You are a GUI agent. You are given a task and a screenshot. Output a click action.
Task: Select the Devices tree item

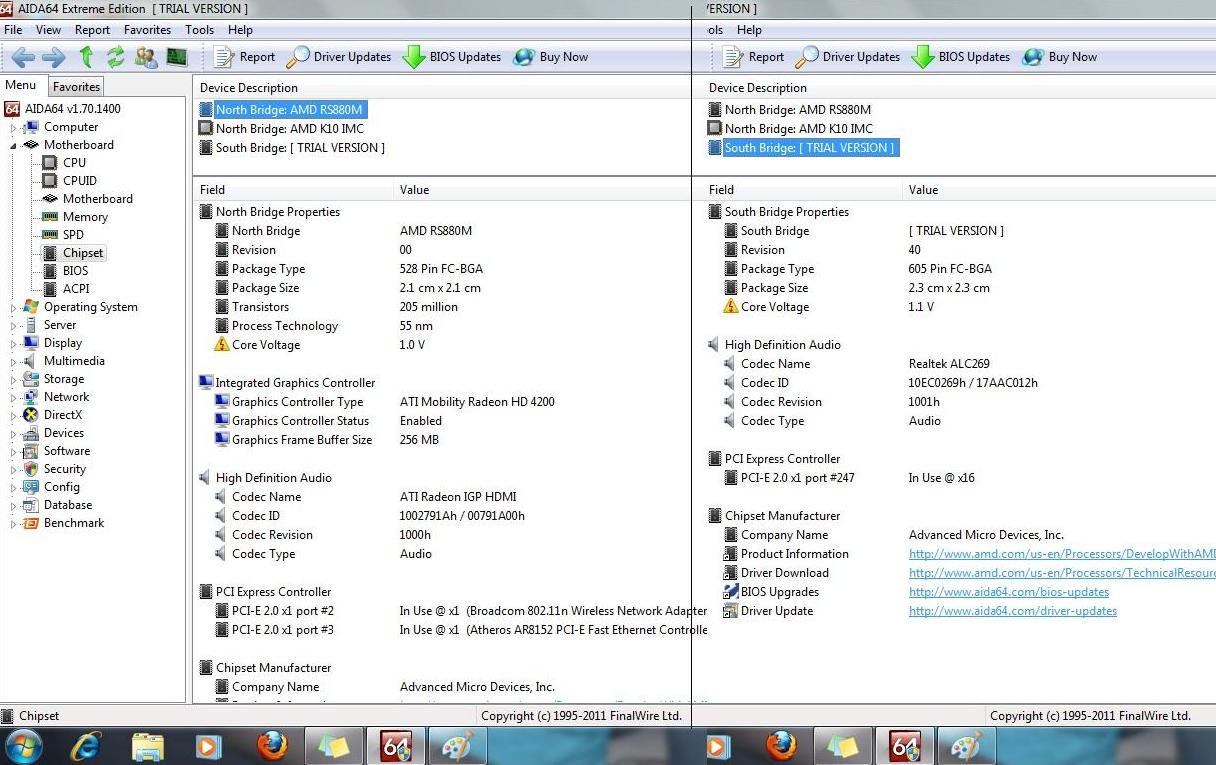point(63,433)
